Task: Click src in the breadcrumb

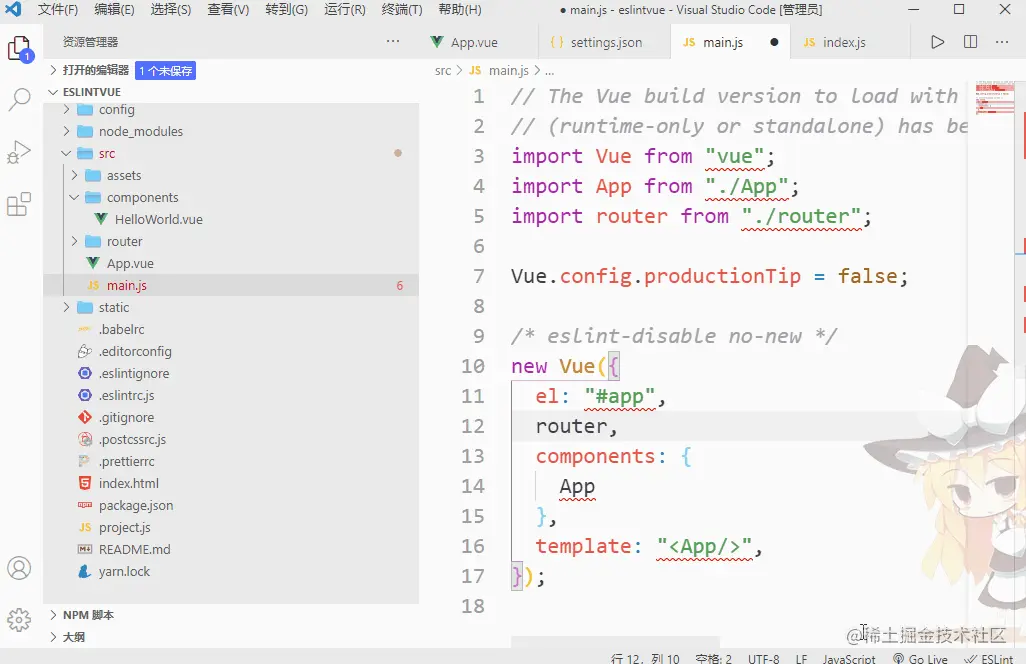Action: 443,71
